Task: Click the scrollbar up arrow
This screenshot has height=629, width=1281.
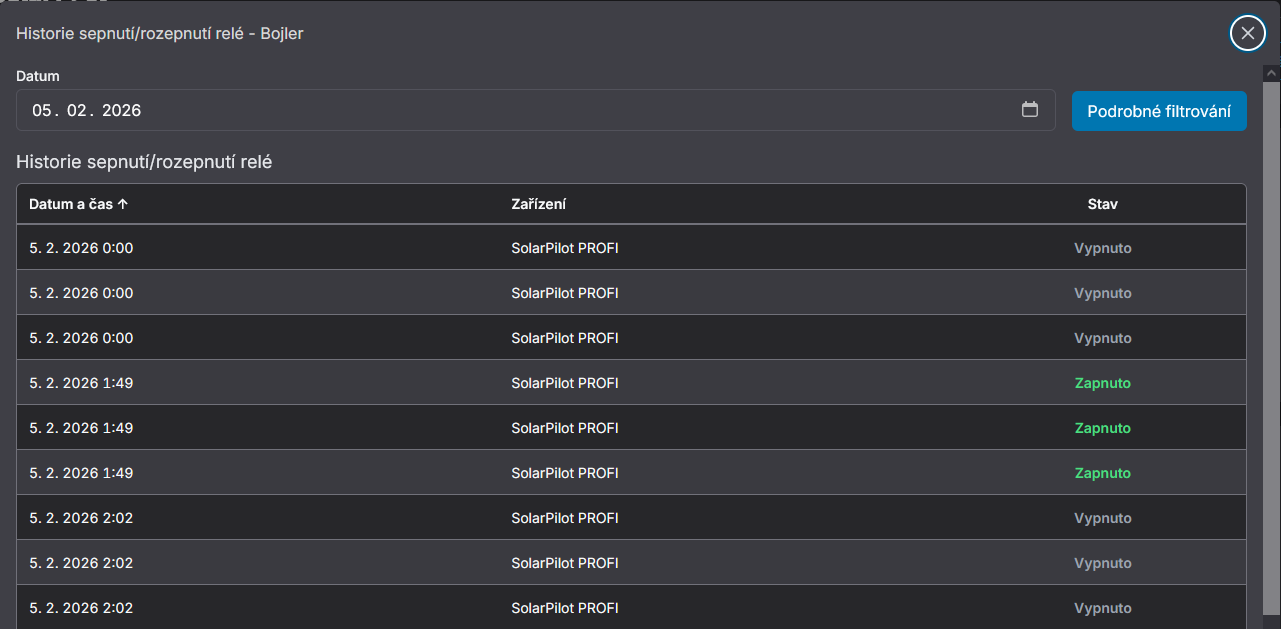Action: pos(1271,73)
